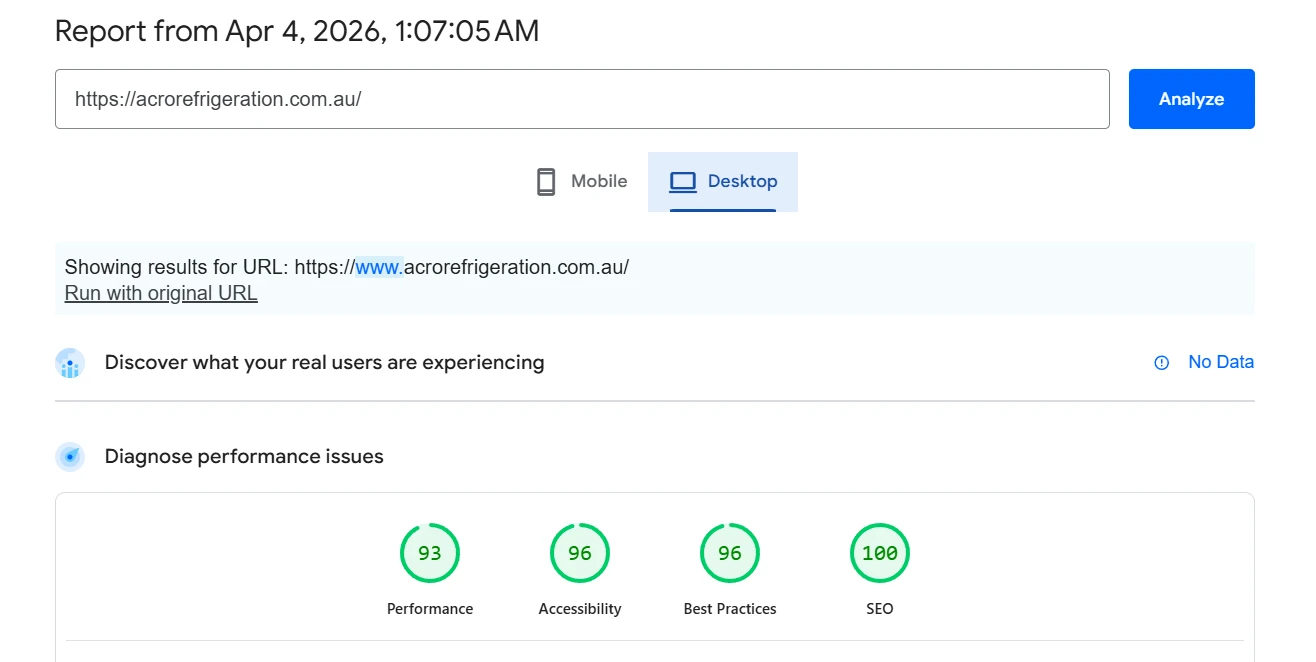Click the real users experience chart icon
This screenshot has width=1316, height=662.
coord(70,363)
